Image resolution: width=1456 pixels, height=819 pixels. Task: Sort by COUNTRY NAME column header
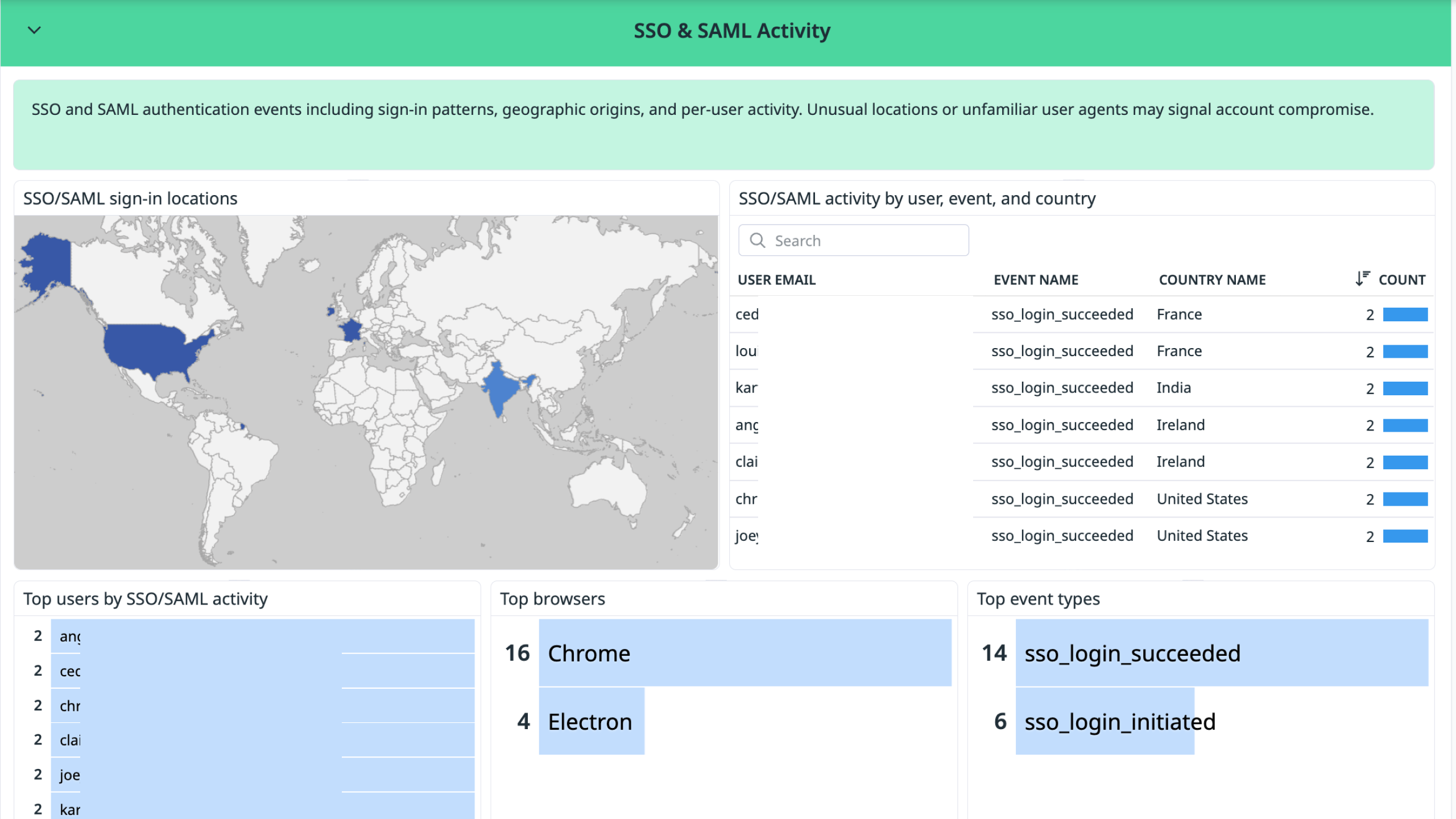[1212, 280]
